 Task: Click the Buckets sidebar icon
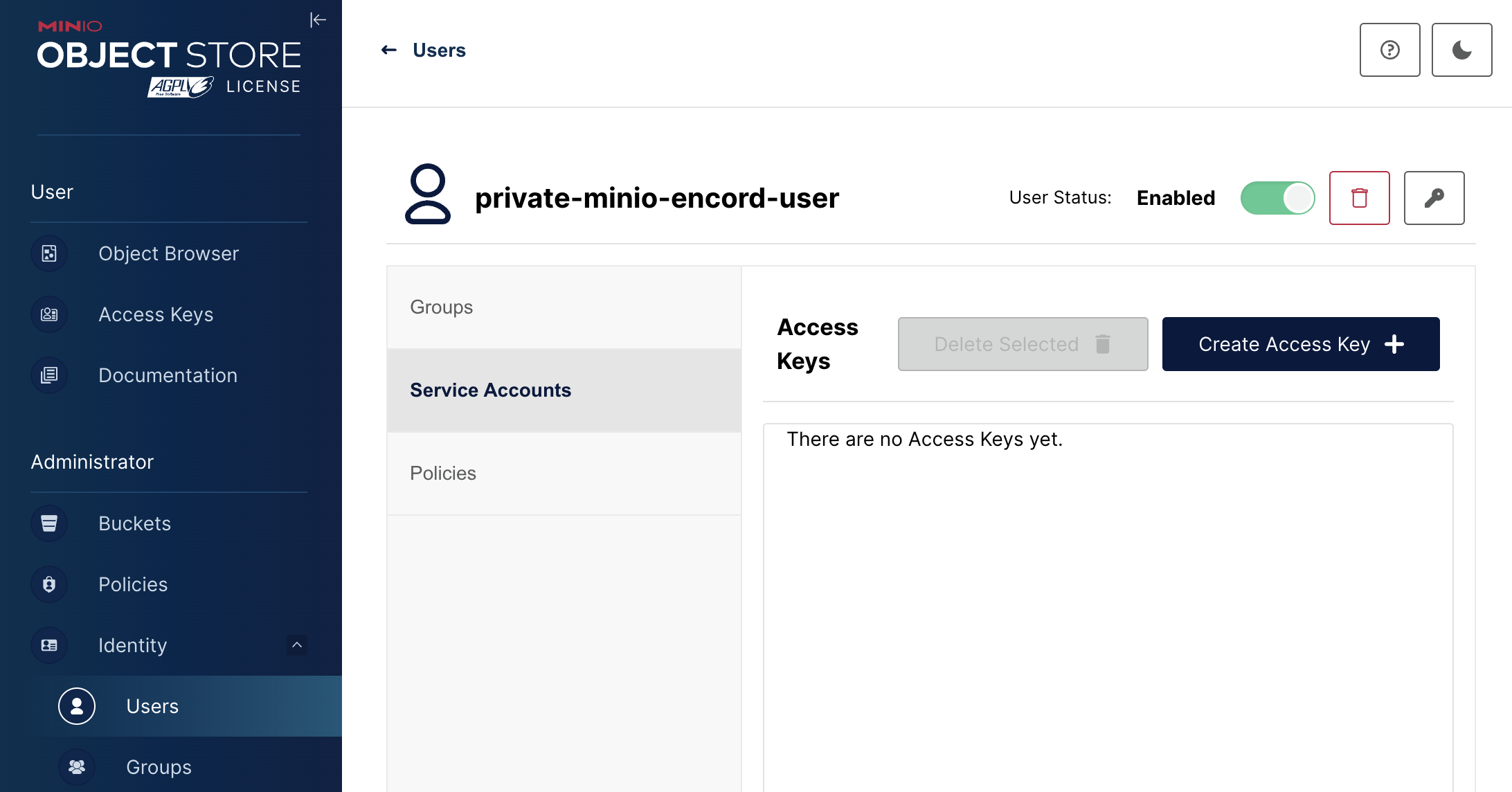49,523
